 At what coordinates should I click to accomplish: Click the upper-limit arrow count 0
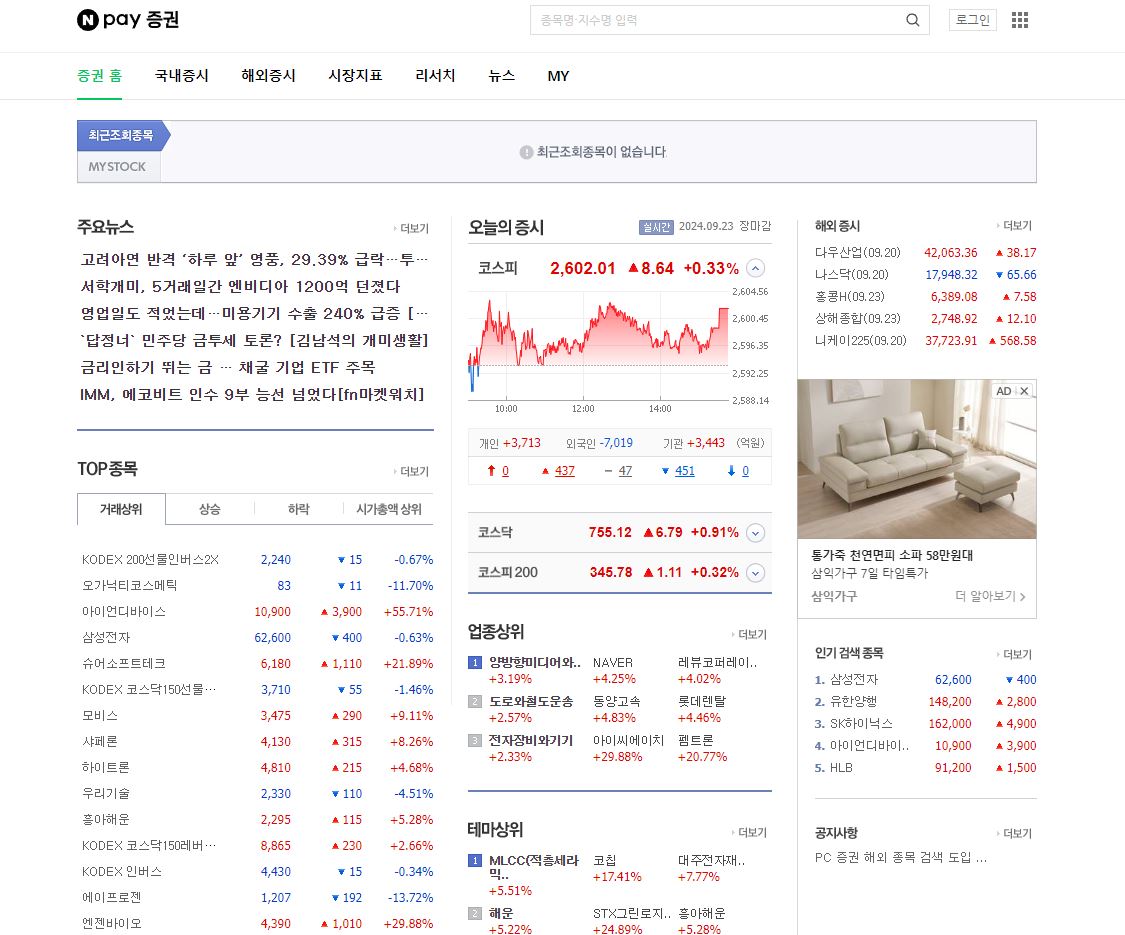pyautogui.click(x=505, y=471)
